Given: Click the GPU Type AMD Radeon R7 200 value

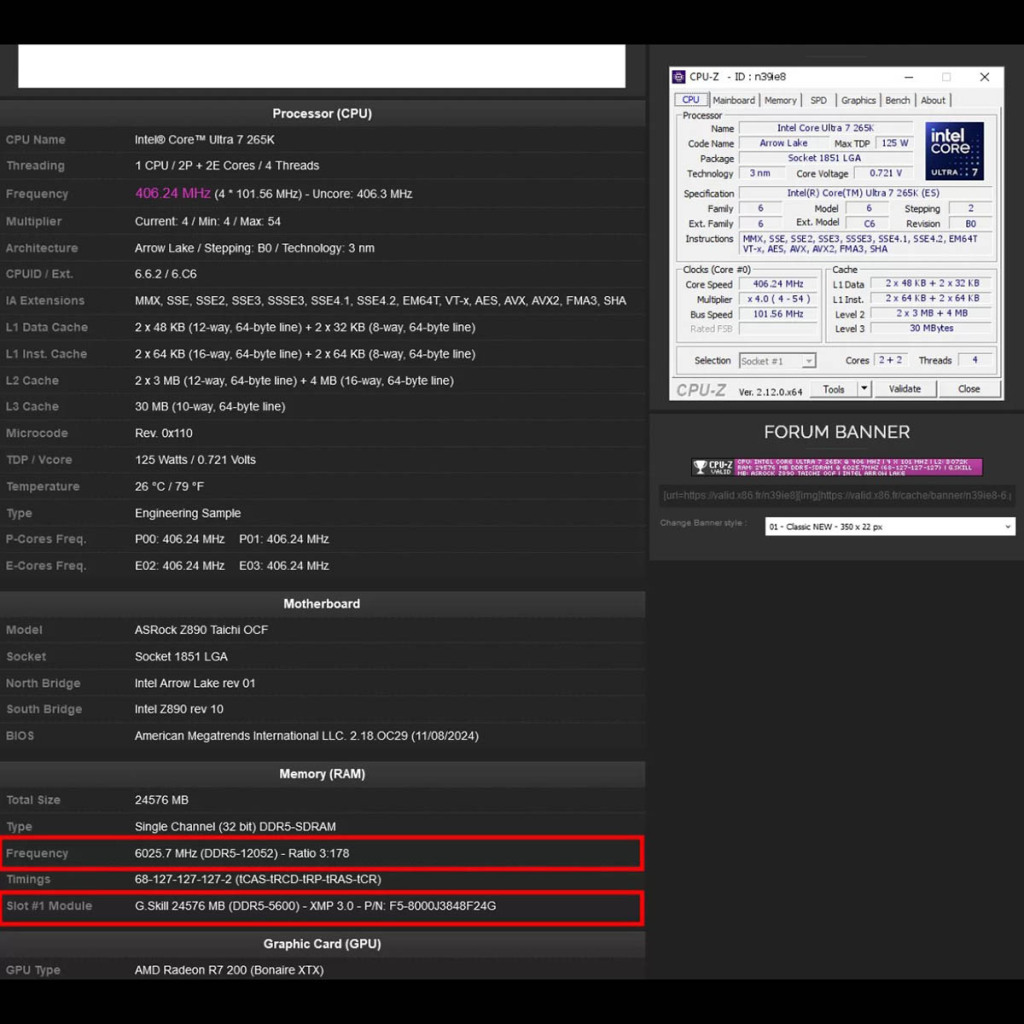Looking at the screenshot, I should point(229,970).
